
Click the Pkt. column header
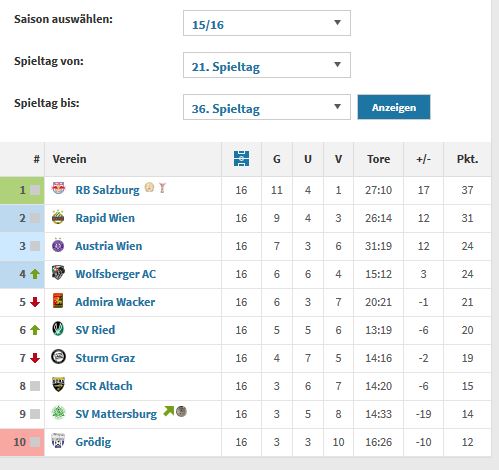coord(467,159)
